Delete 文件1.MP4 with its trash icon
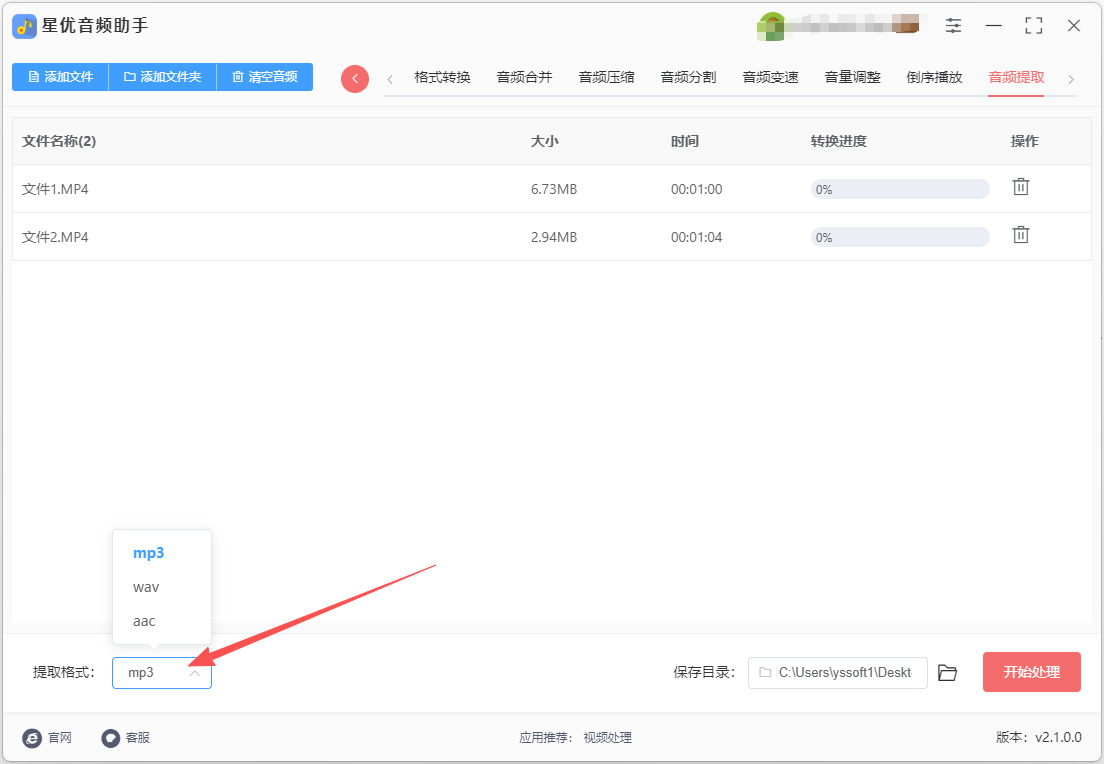Screen dimensions: 1104x764 [1020, 187]
